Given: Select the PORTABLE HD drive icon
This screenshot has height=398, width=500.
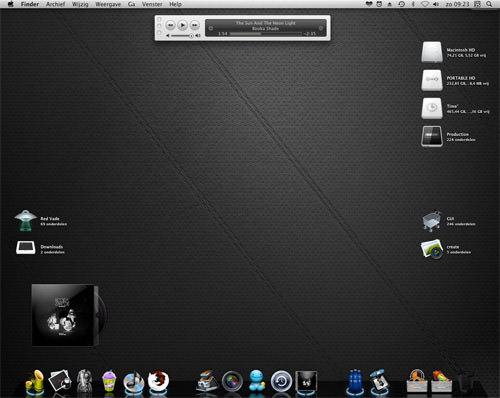Looking at the screenshot, I should pos(432,80).
